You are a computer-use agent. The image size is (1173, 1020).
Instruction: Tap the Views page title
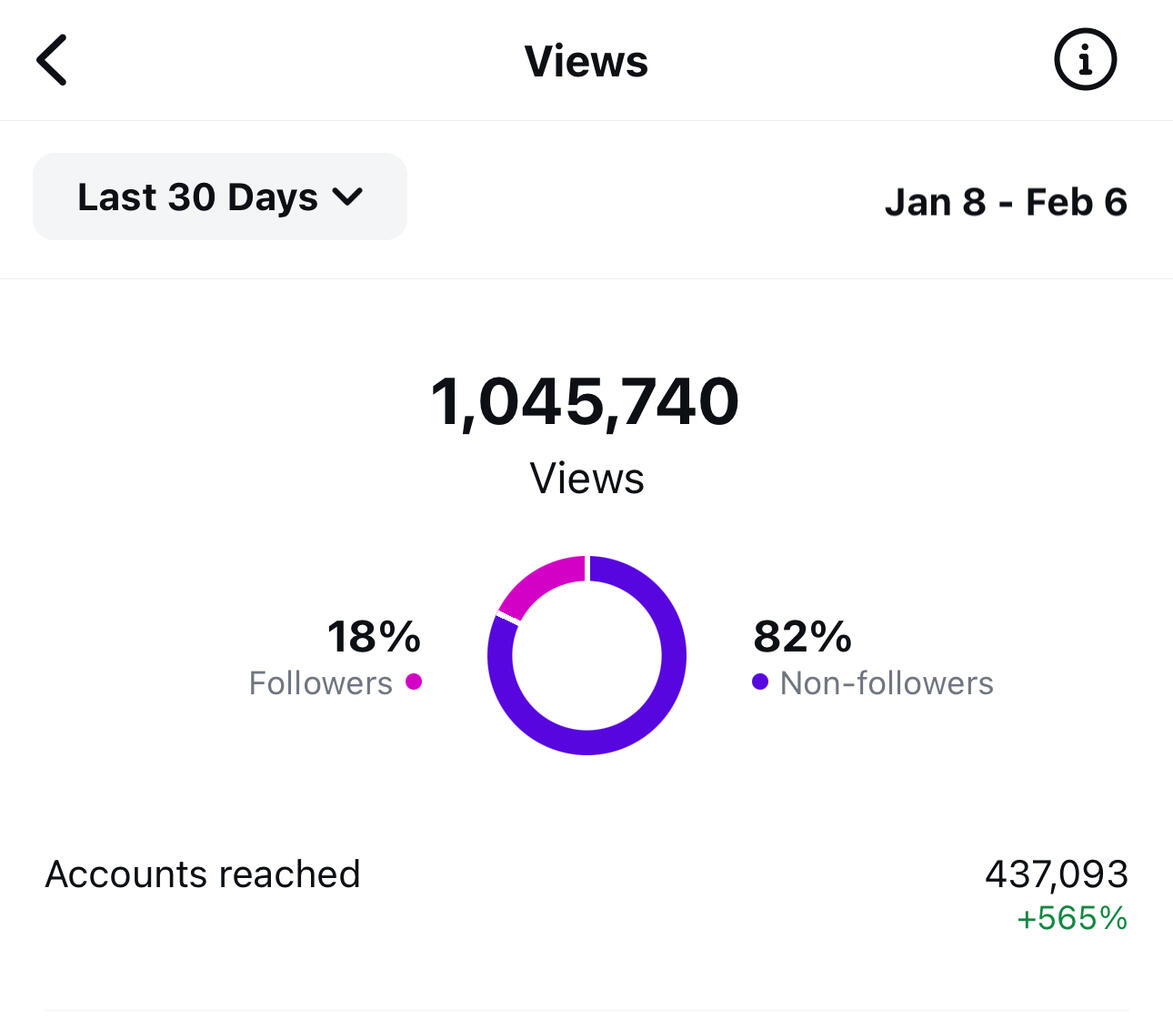(x=586, y=61)
